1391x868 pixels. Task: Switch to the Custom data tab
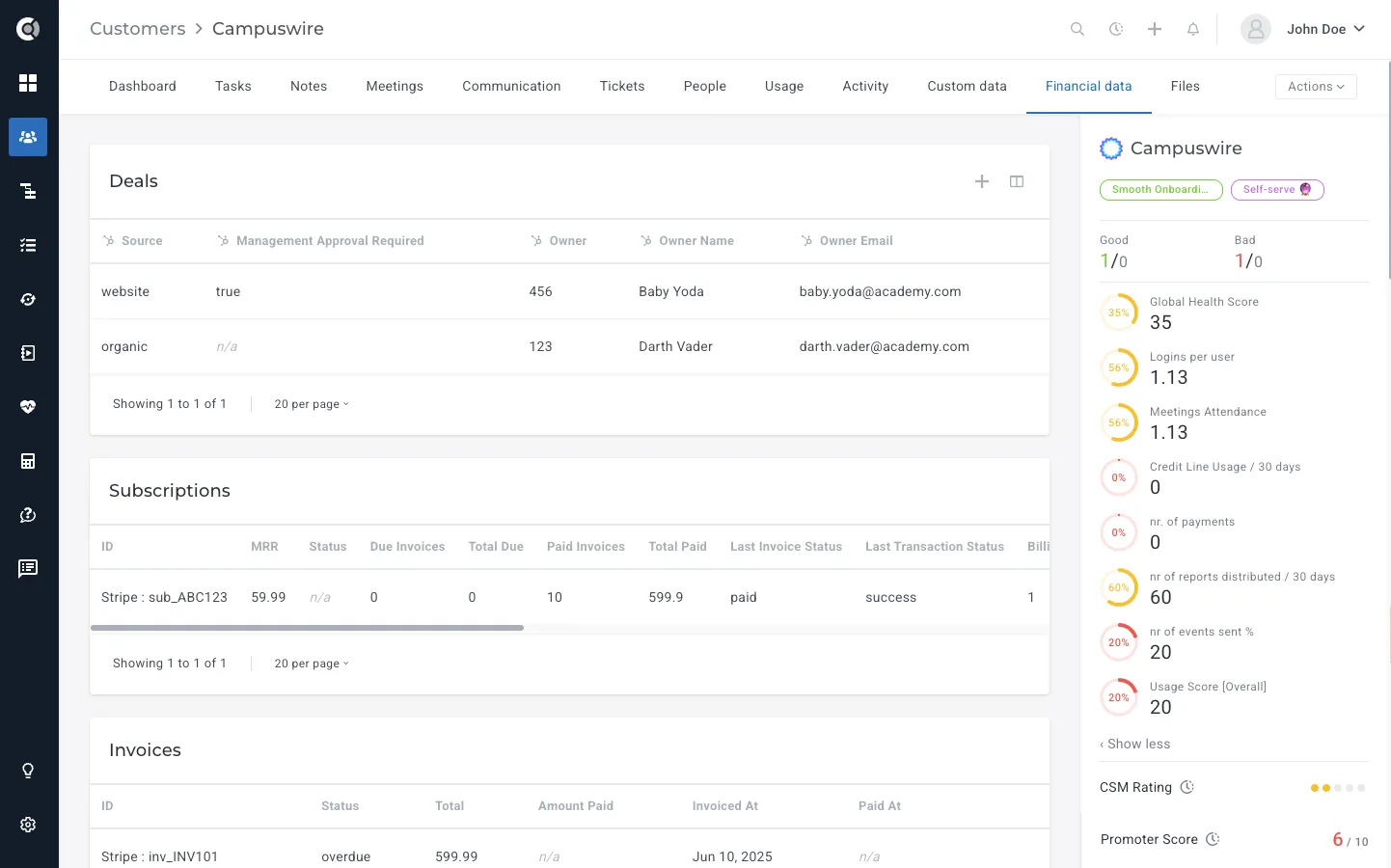click(x=967, y=87)
